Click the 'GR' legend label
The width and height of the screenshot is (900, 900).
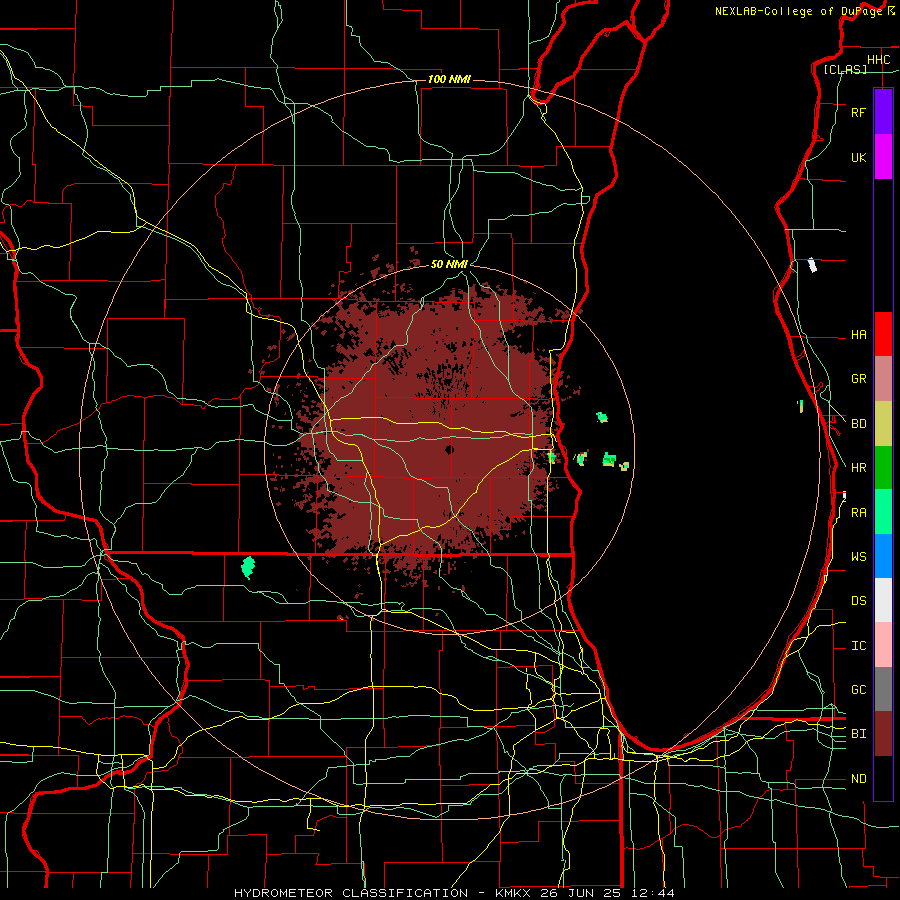(x=858, y=379)
